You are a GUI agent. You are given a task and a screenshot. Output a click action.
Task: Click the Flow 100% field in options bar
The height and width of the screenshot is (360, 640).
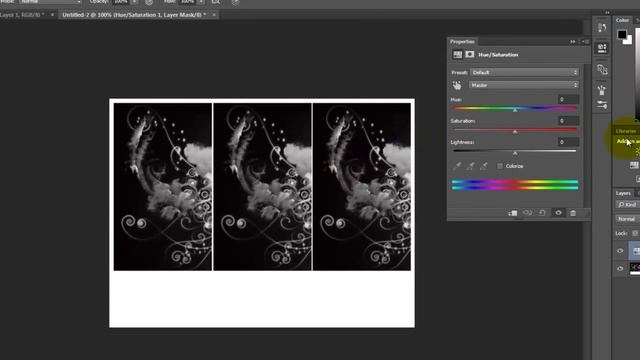(x=187, y=2)
